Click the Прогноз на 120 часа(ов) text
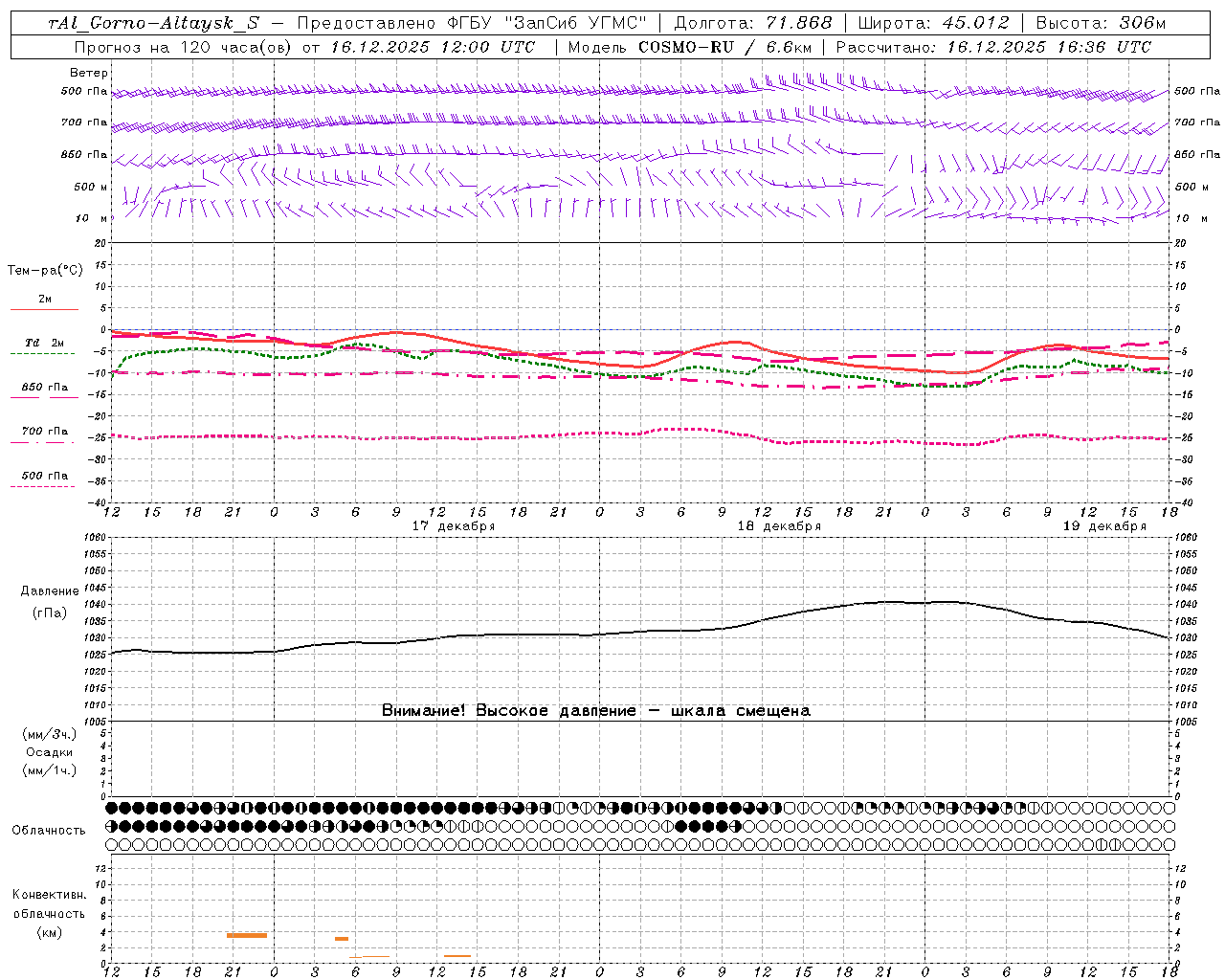The width and height of the screenshot is (1225, 980). [184, 47]
